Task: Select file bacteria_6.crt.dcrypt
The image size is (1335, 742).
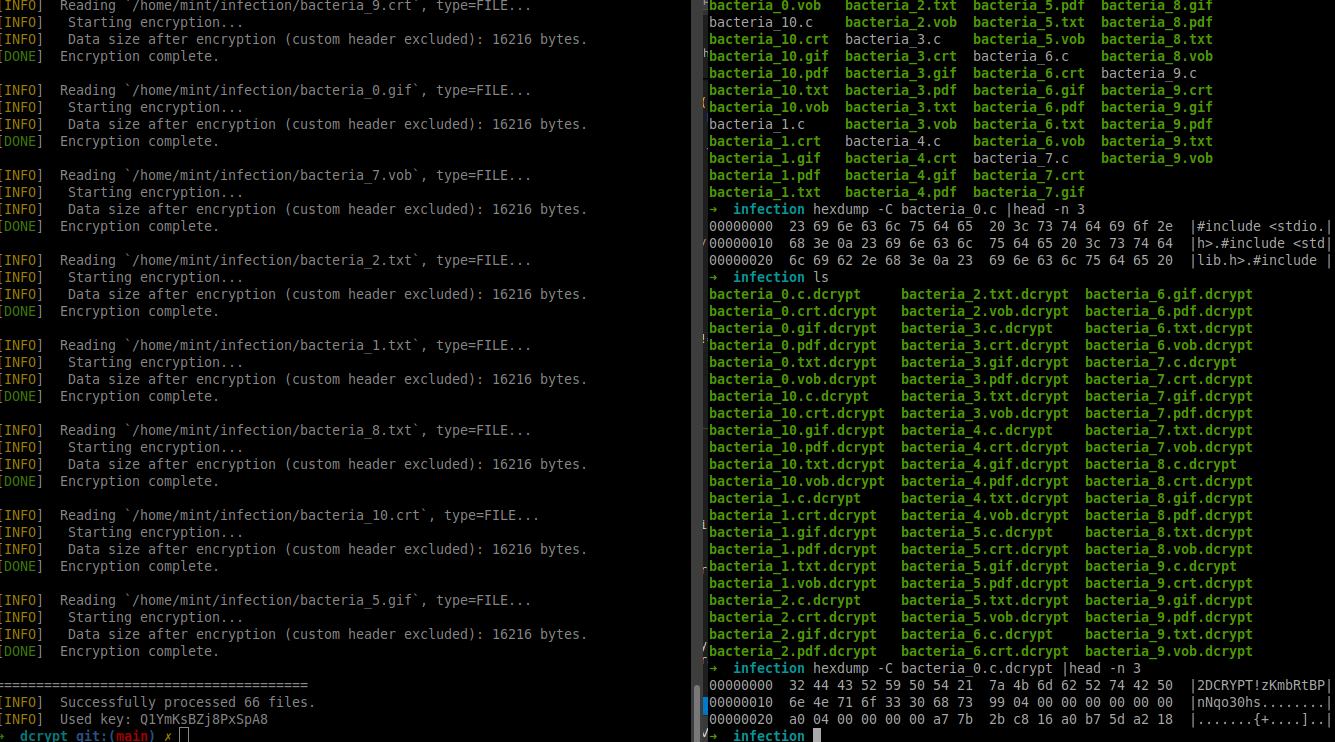Action: click(985, 651)
